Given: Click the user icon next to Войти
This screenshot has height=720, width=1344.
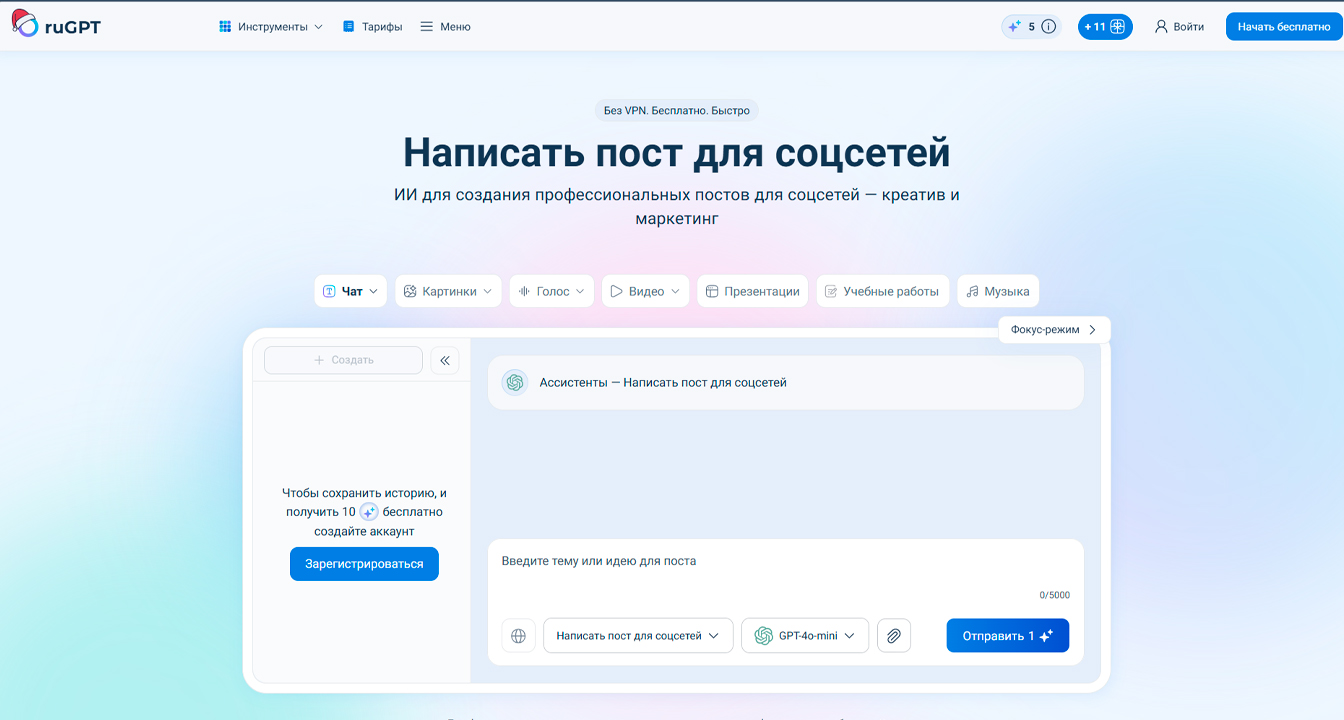Looking at the screenshot, I should click(x=1162, y=27).
